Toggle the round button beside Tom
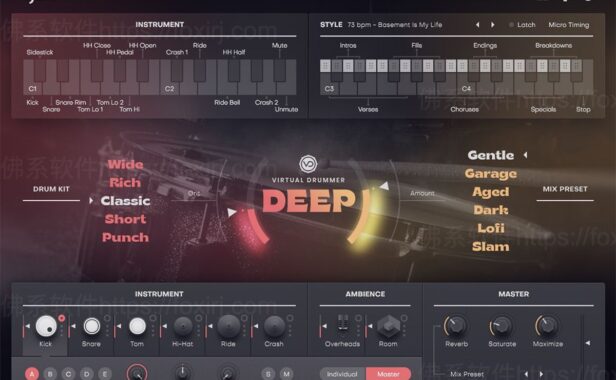 153,318
